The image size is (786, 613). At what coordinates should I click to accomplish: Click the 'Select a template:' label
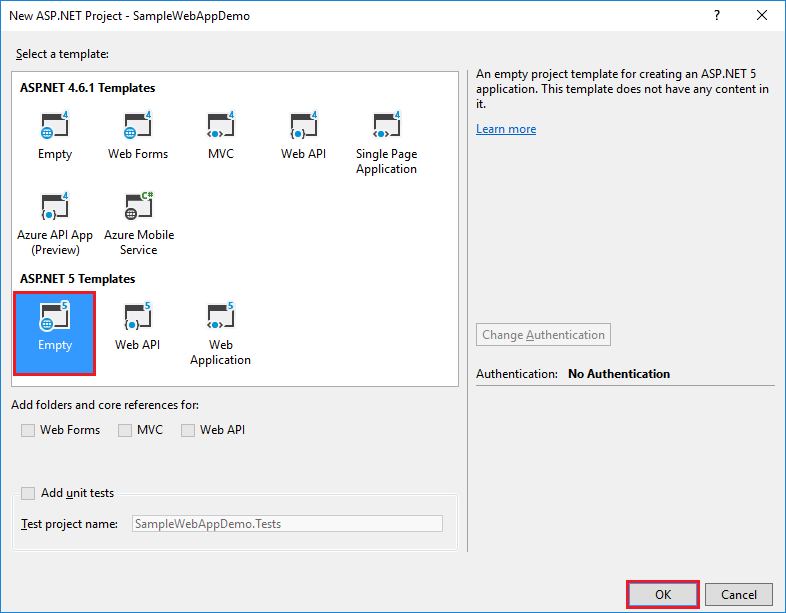tap(62, 54)
